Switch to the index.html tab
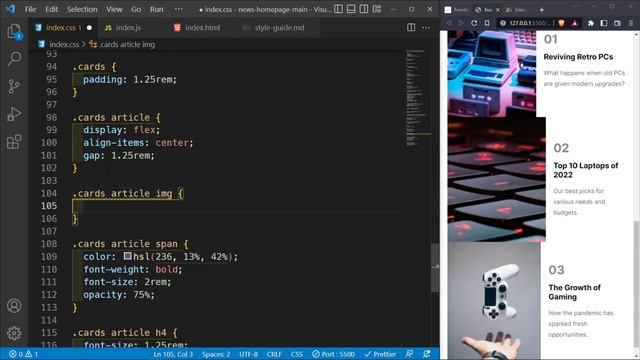The width and height of the screenshot is (640, 360). pyautogui.click(x=202, y=28)
